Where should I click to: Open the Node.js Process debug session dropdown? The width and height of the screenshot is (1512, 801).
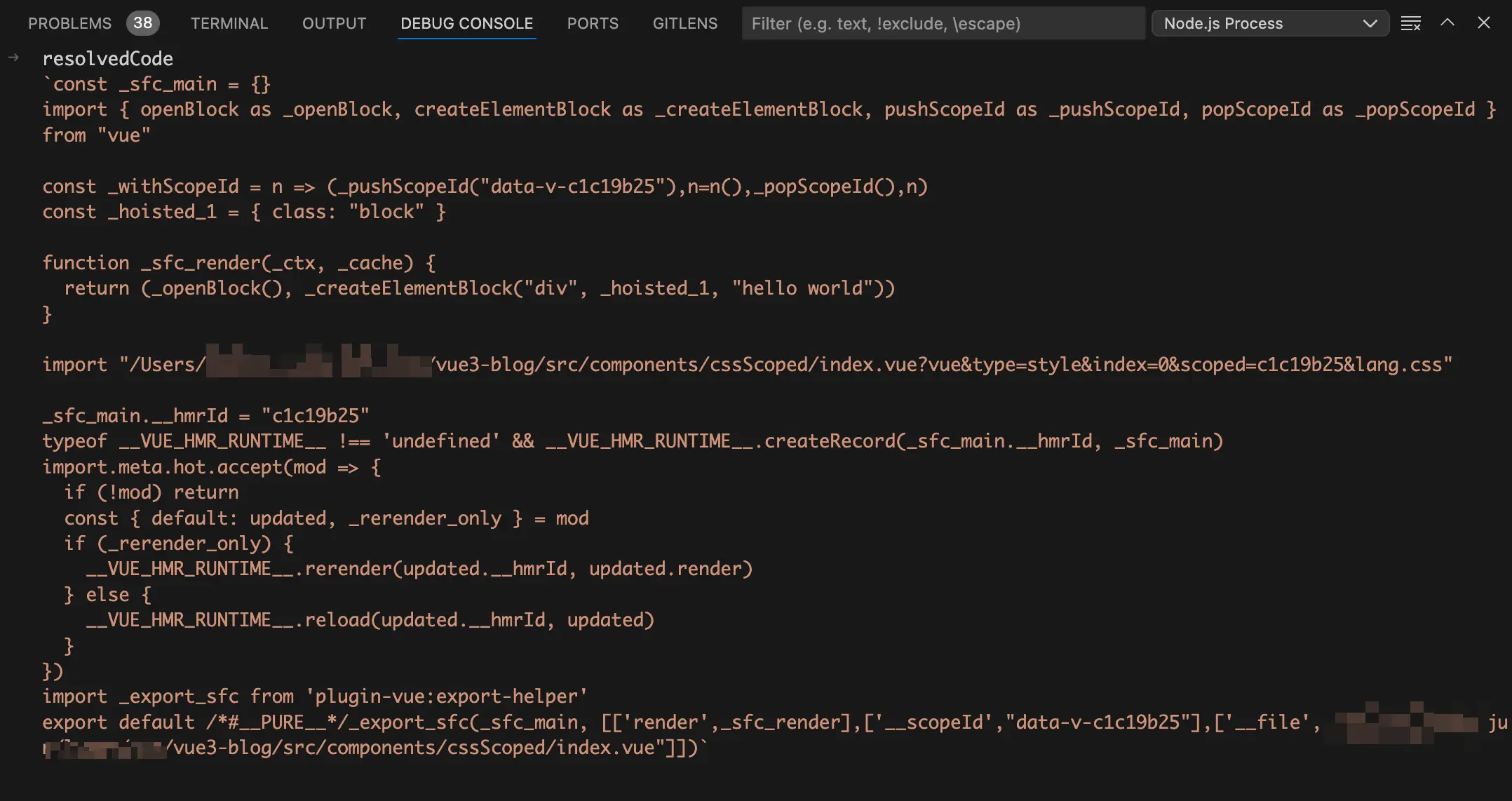(x=1269, y=23)
